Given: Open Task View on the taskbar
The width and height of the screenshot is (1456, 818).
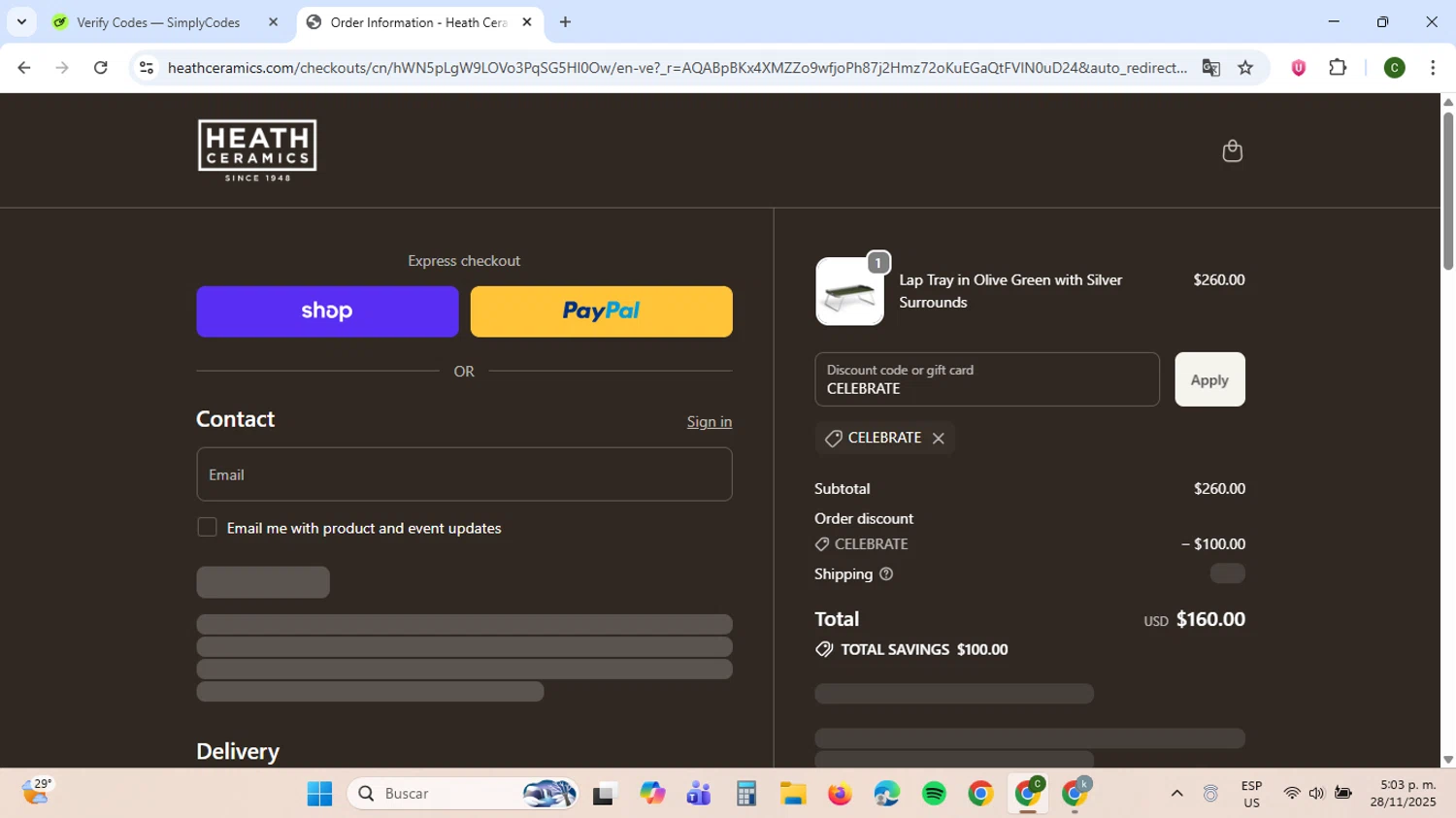Looking at the screenshot, I should (x=605, y=794).
